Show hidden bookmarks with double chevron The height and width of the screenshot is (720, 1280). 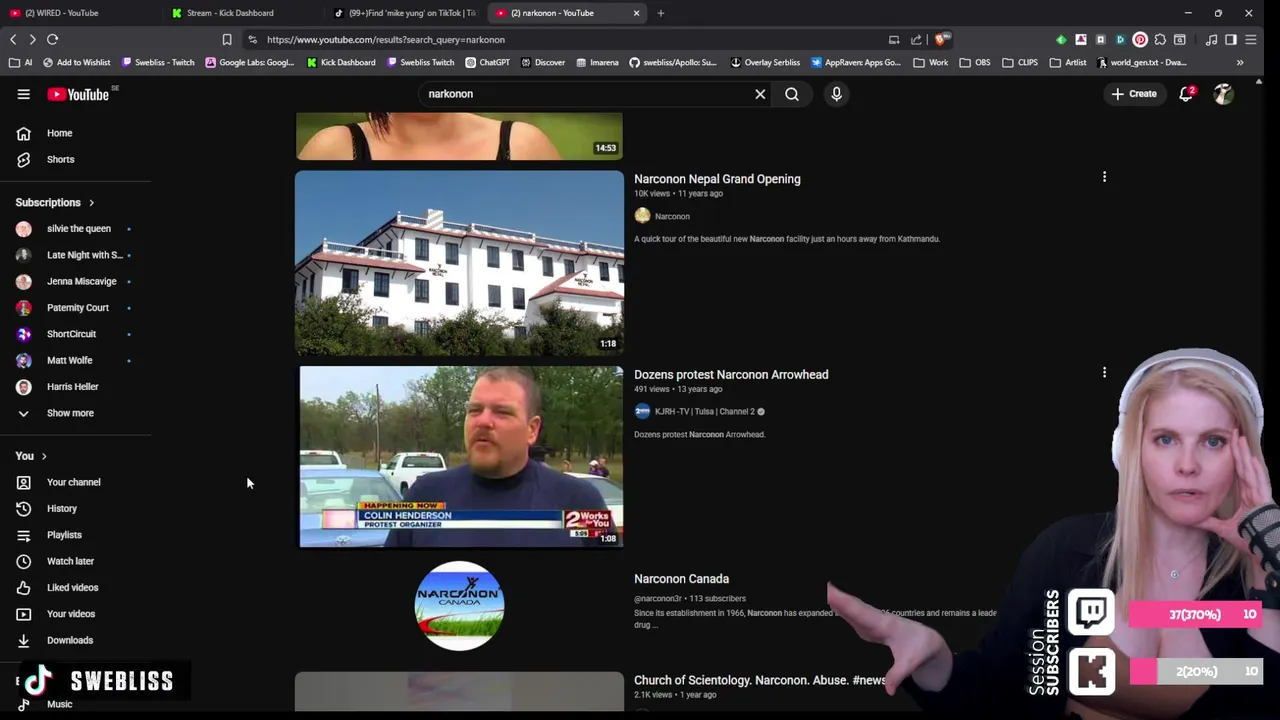tap(1240, 62)
